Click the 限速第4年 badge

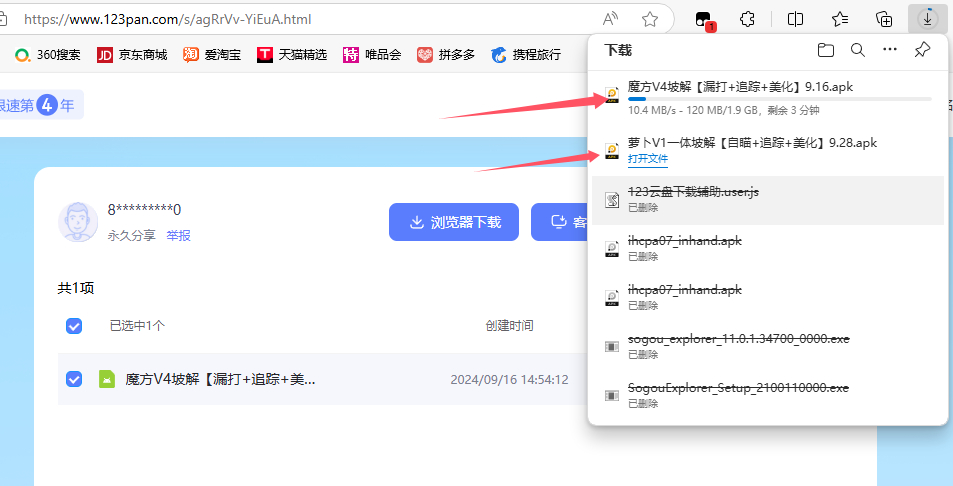tap(39, 105)
